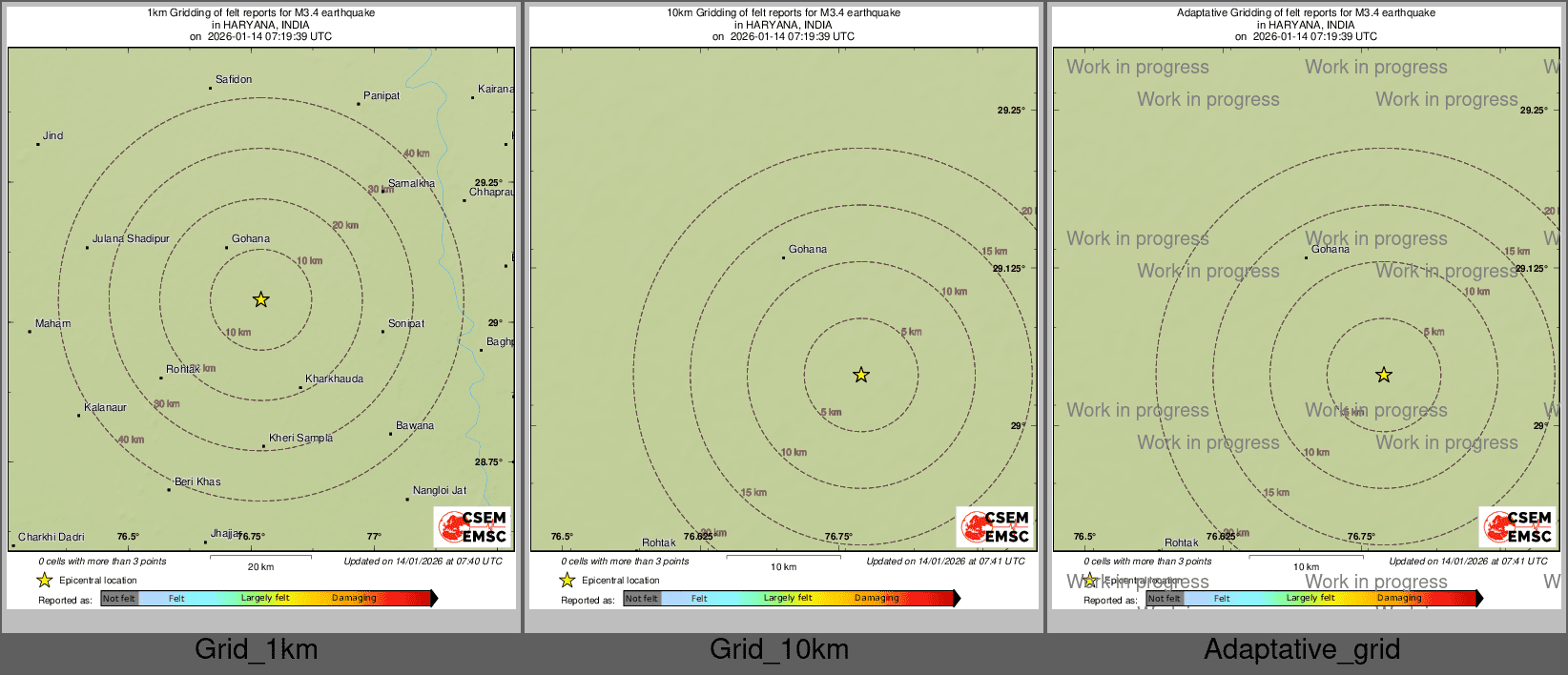This screenshot has width=1568, height=675.
Task: Click the epicentre star on the Adaptative map
Action: coord(1384,375)
